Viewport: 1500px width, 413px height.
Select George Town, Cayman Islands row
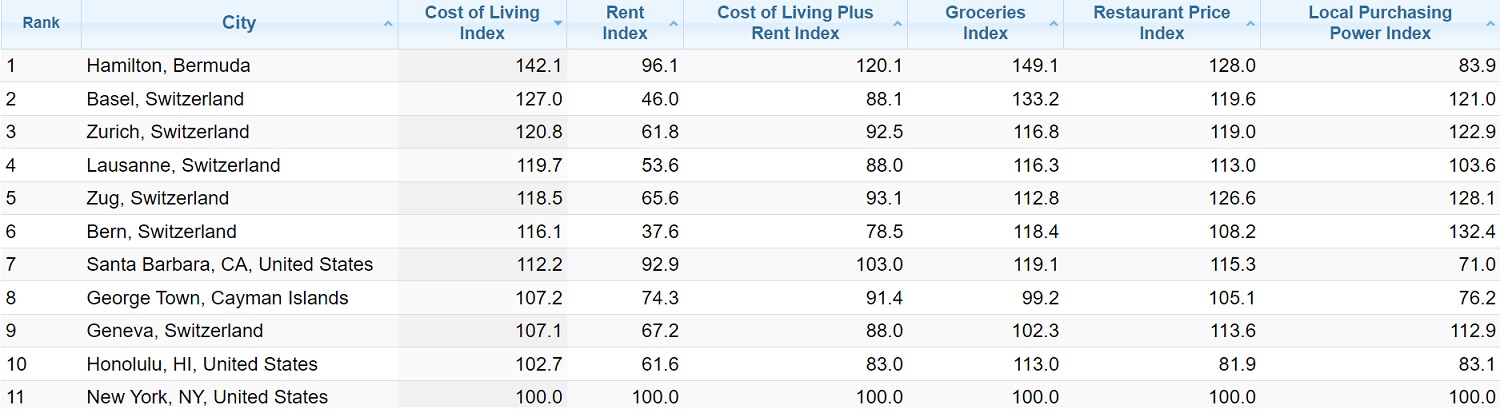[217, 298]
